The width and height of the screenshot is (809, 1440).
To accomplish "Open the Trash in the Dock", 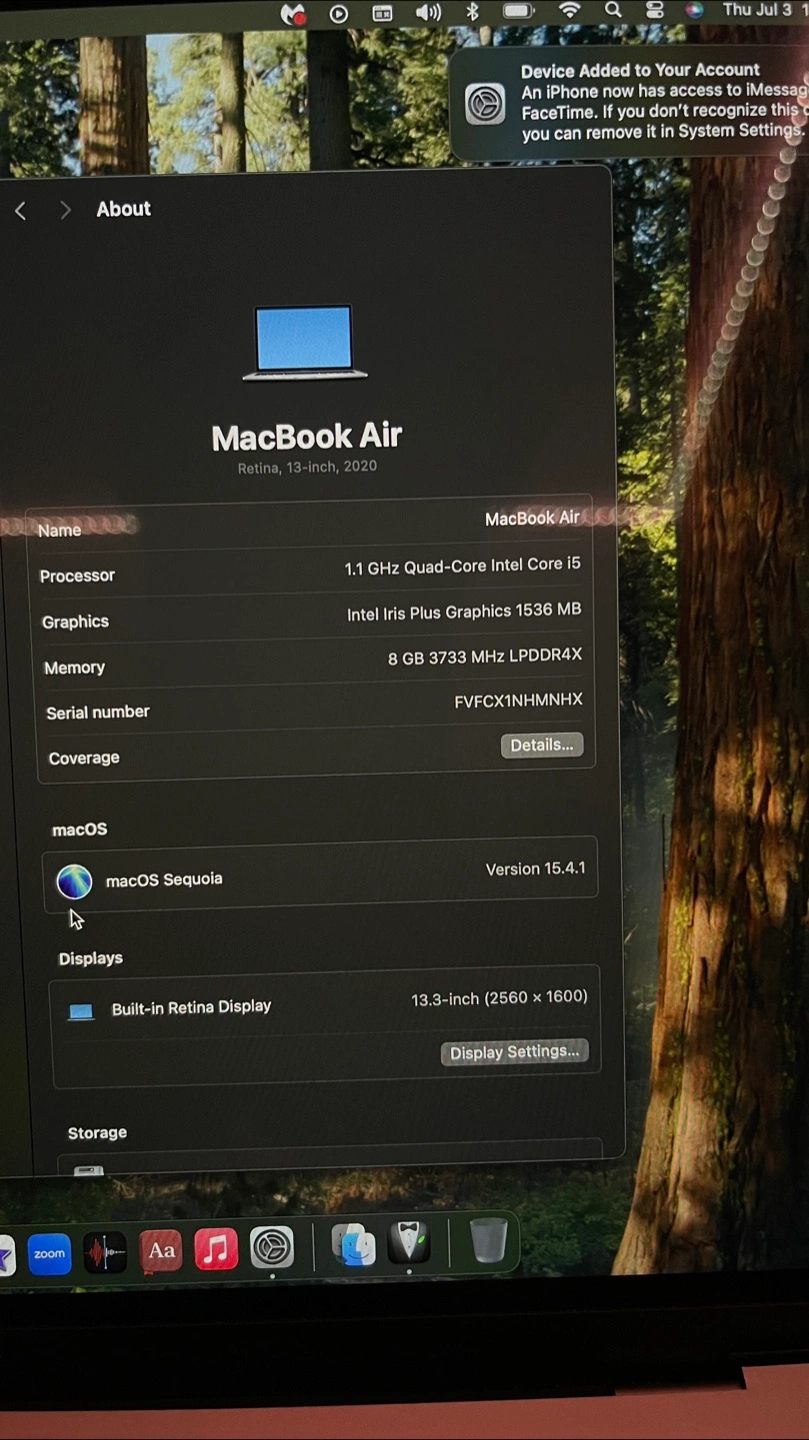I will (488, 1240).
